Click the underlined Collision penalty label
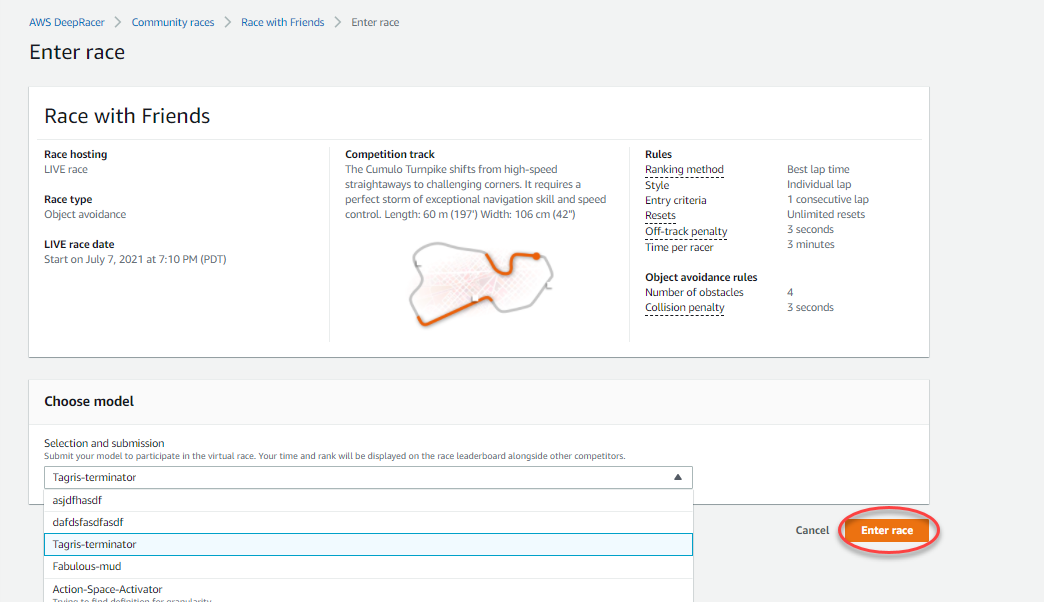 pyautogui.click(x=684, y=308)
